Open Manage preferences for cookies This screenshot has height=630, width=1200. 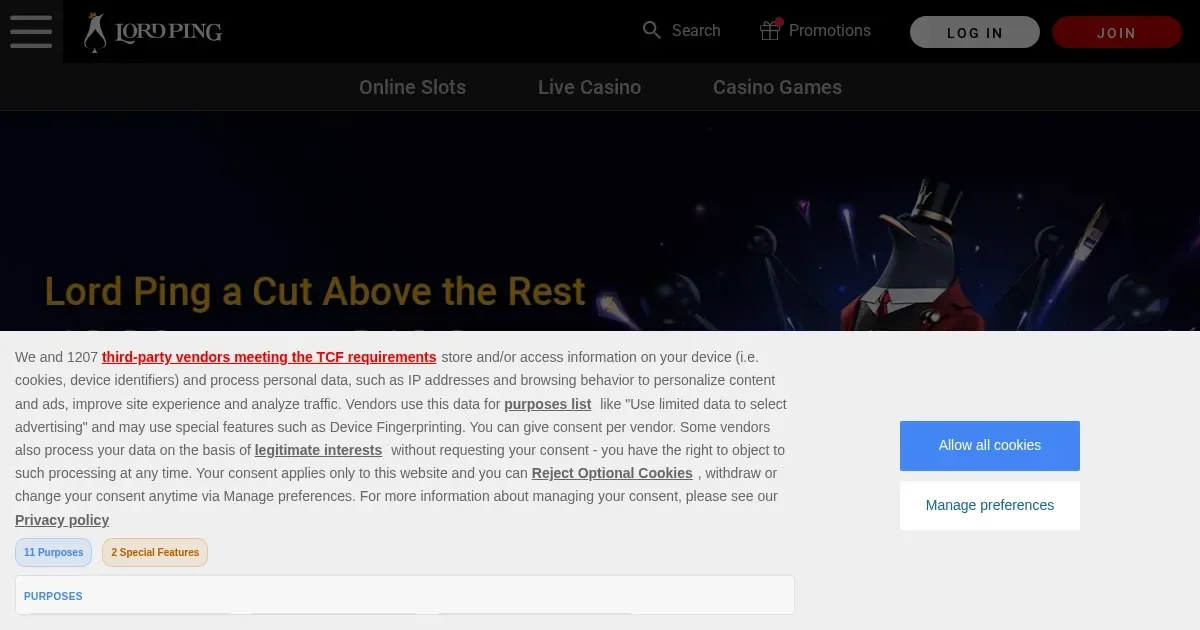(990, 505)
